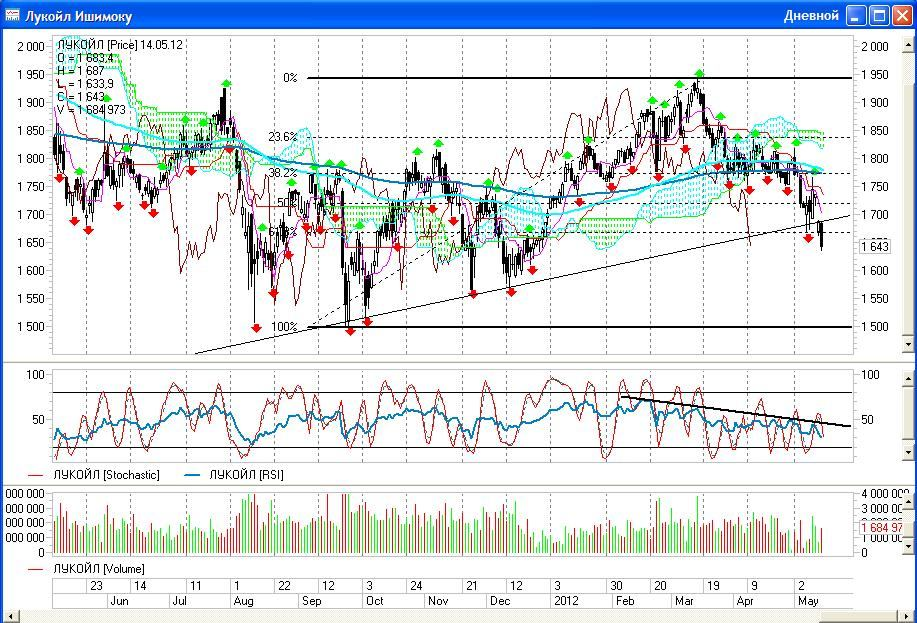
Task: Click the 23.6% Fibonacci level label
Action: [283, 137]
